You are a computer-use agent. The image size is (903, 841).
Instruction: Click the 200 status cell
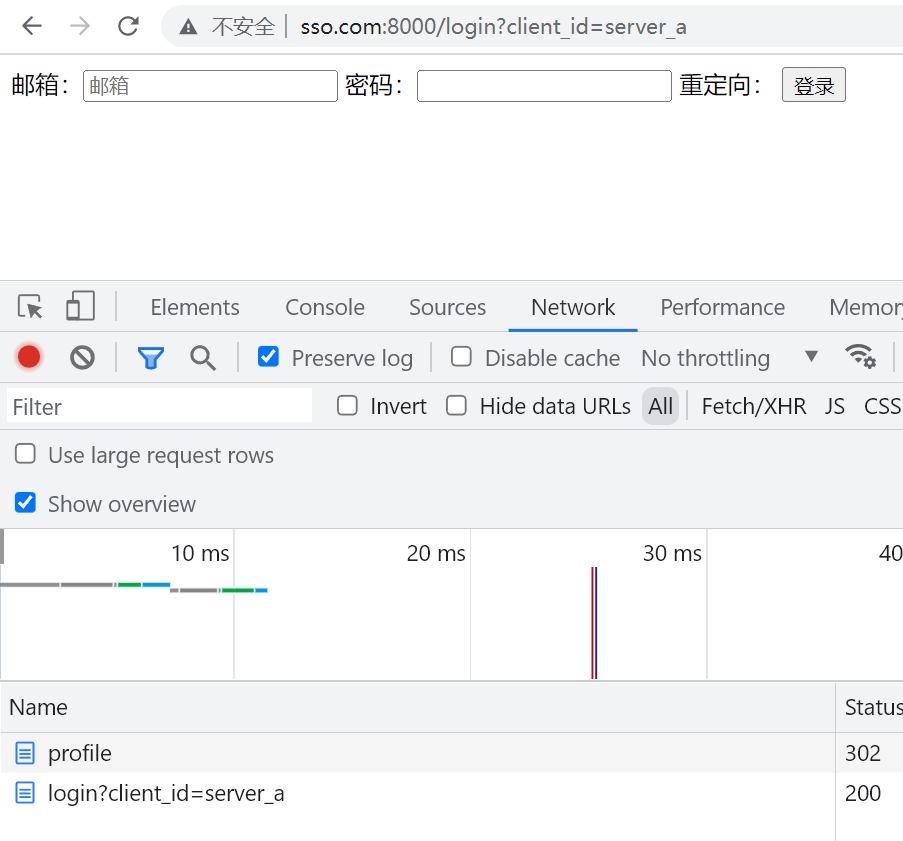(863, 793)
